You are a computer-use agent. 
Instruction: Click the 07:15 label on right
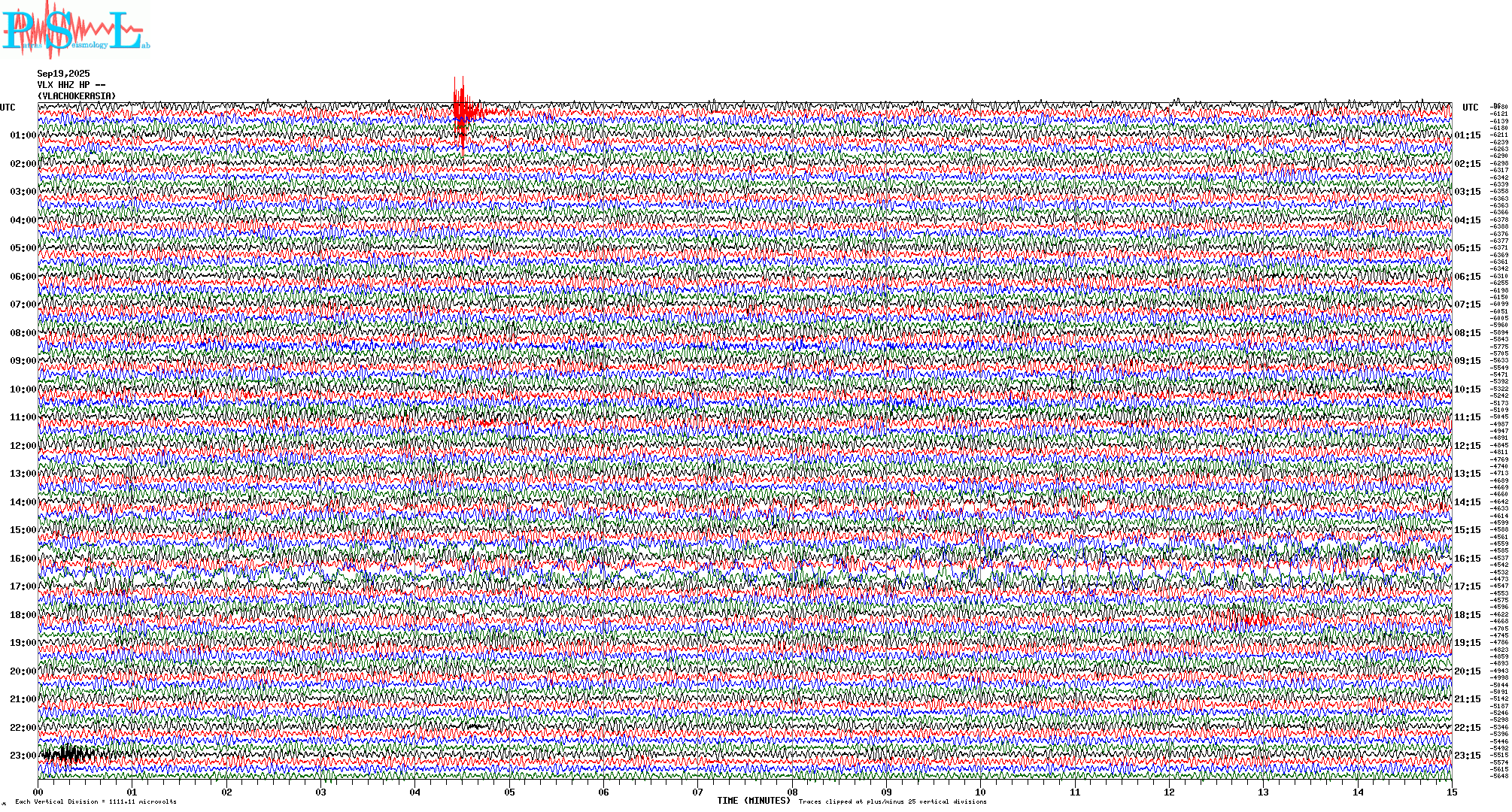point(1468,304)
